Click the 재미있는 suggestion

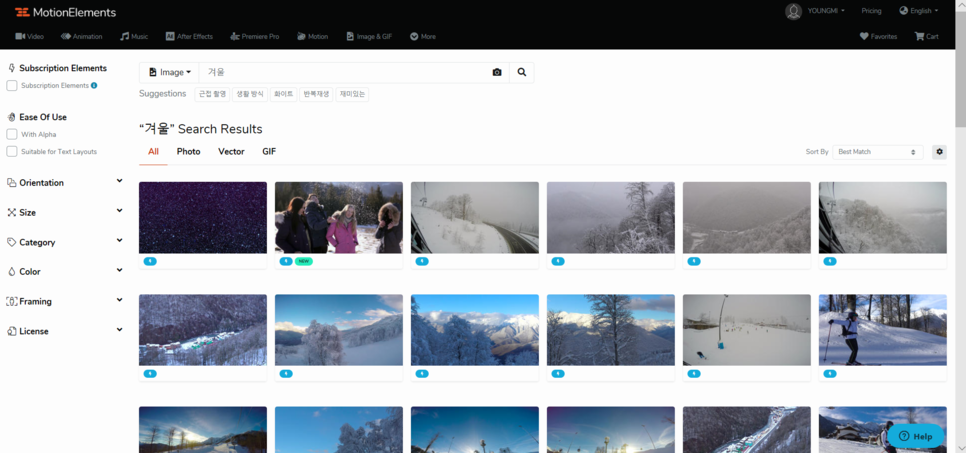coord(352,94)
